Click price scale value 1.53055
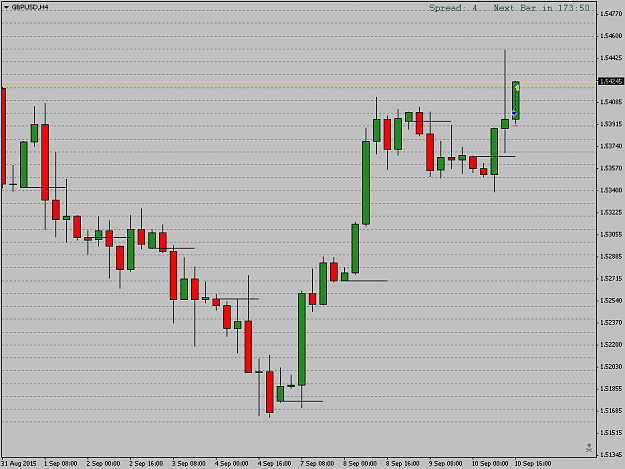This screenshot has width=625, height=469. pos(611,234)
